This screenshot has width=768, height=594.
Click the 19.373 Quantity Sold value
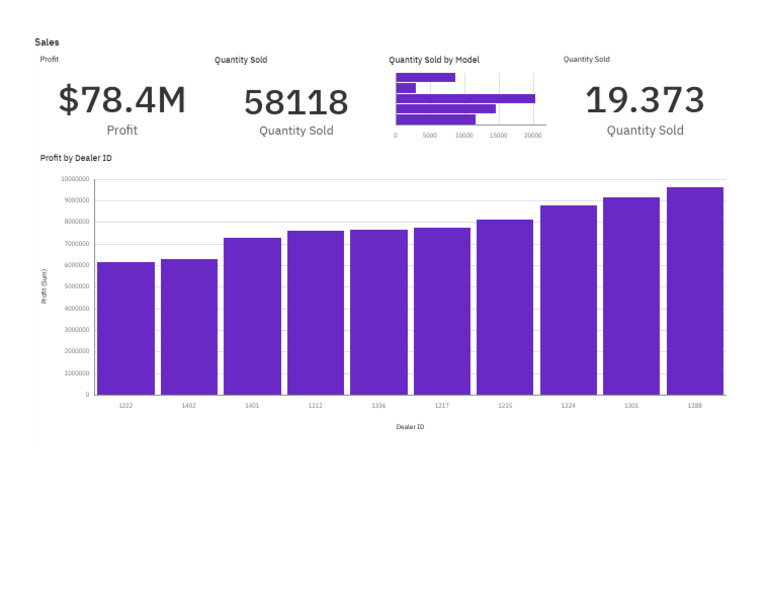(645, 100)
